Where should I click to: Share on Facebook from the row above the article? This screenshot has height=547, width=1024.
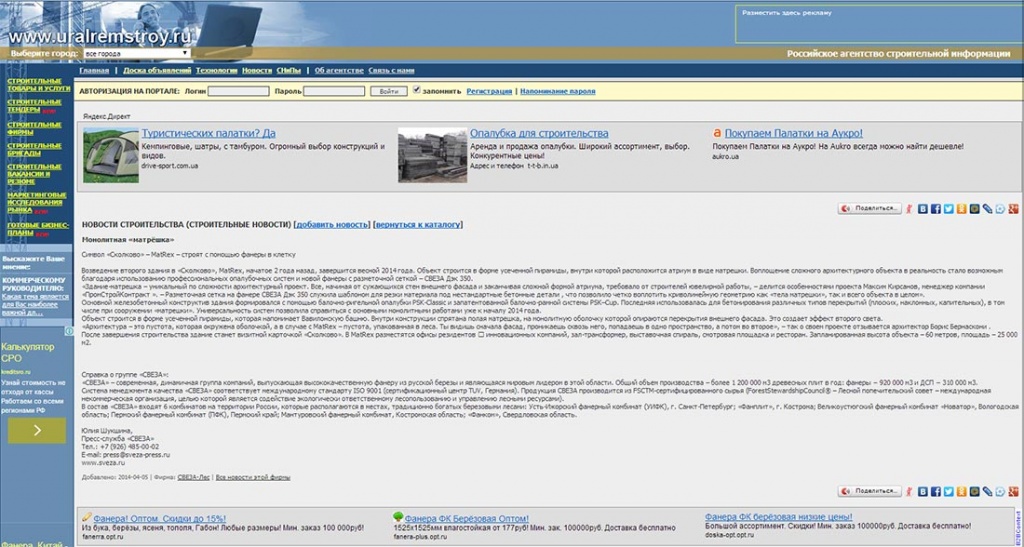pos(936,209)
